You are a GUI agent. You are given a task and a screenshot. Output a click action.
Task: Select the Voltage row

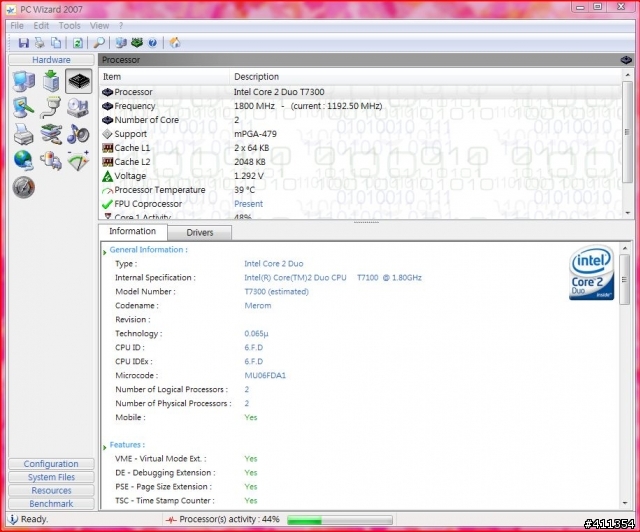[x=361, y=176]
